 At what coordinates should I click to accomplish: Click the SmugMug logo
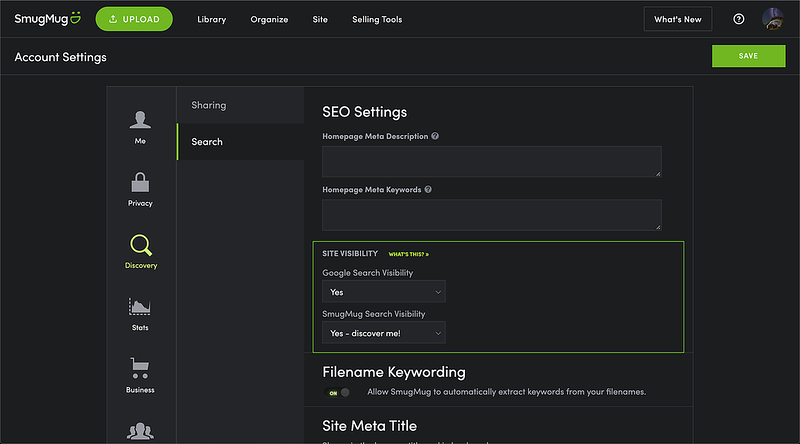(x=47, y=19)
